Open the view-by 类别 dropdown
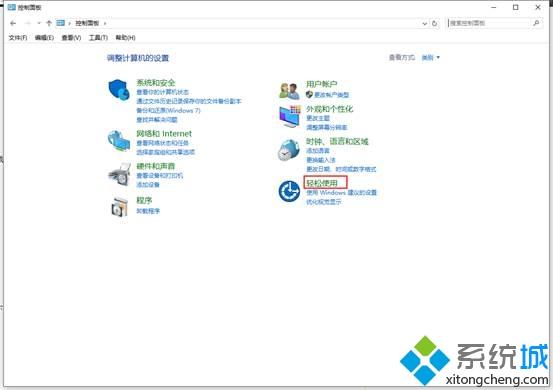Screen dimensions: 553x390 click(x=431, y=57)
